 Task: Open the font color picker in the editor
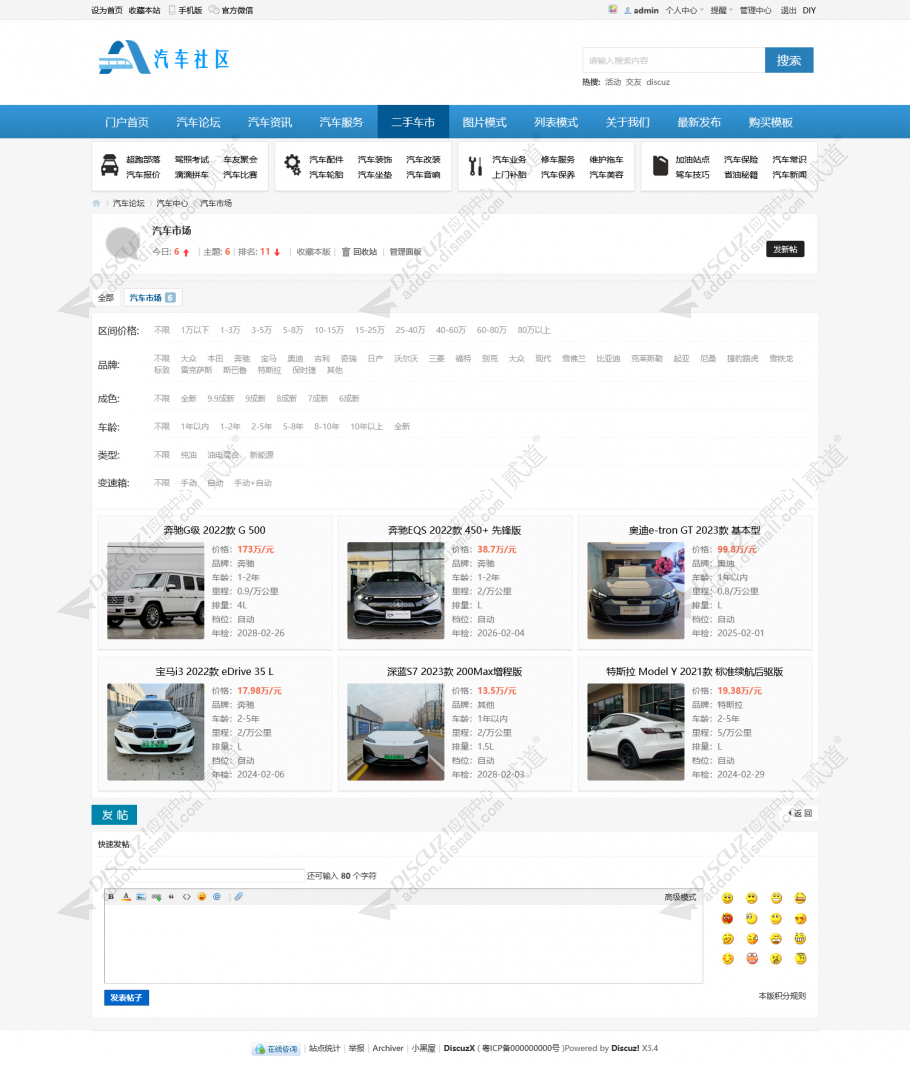[126, 897]
